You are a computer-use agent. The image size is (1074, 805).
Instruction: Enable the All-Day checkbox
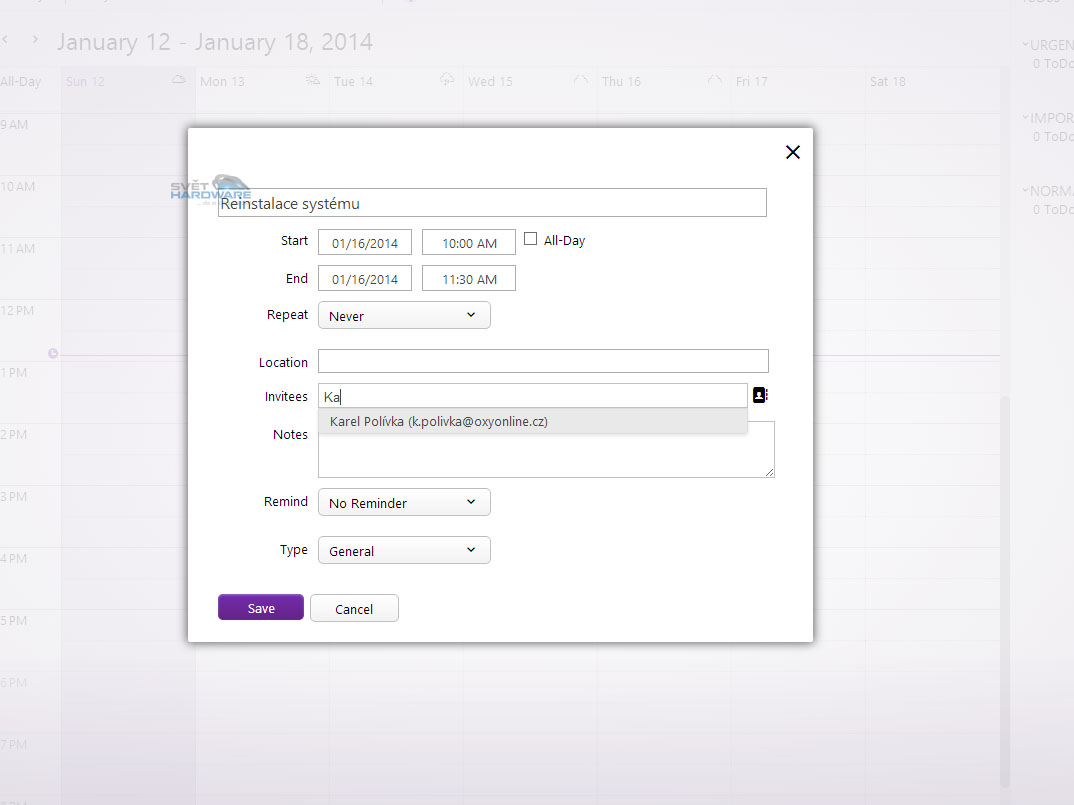(x=531, y=239)
